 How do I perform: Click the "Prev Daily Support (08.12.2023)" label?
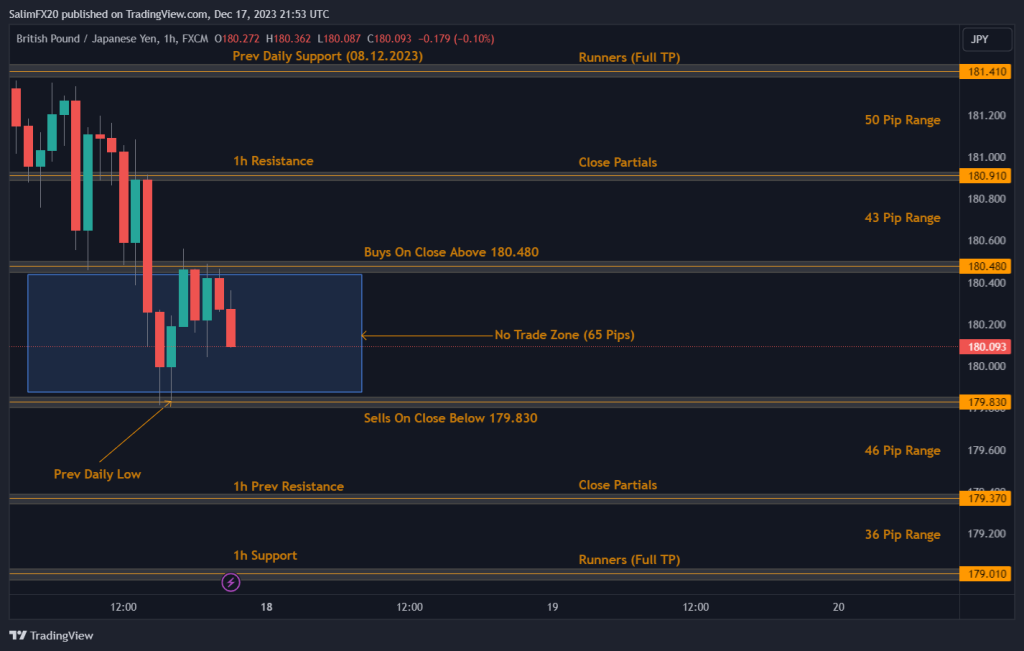coord(327,57)
